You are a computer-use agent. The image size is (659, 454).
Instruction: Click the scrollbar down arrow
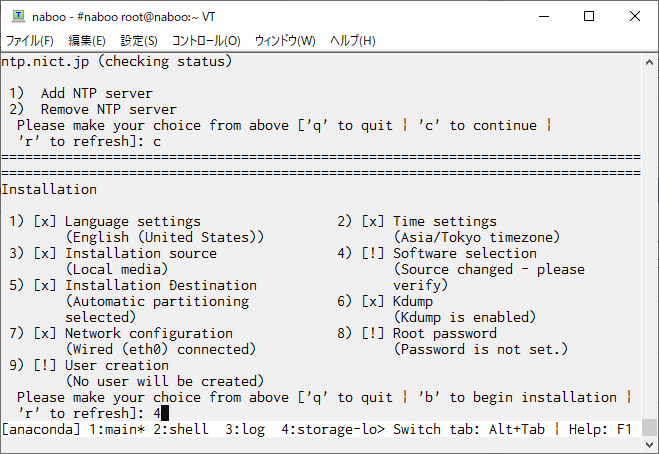649,445
